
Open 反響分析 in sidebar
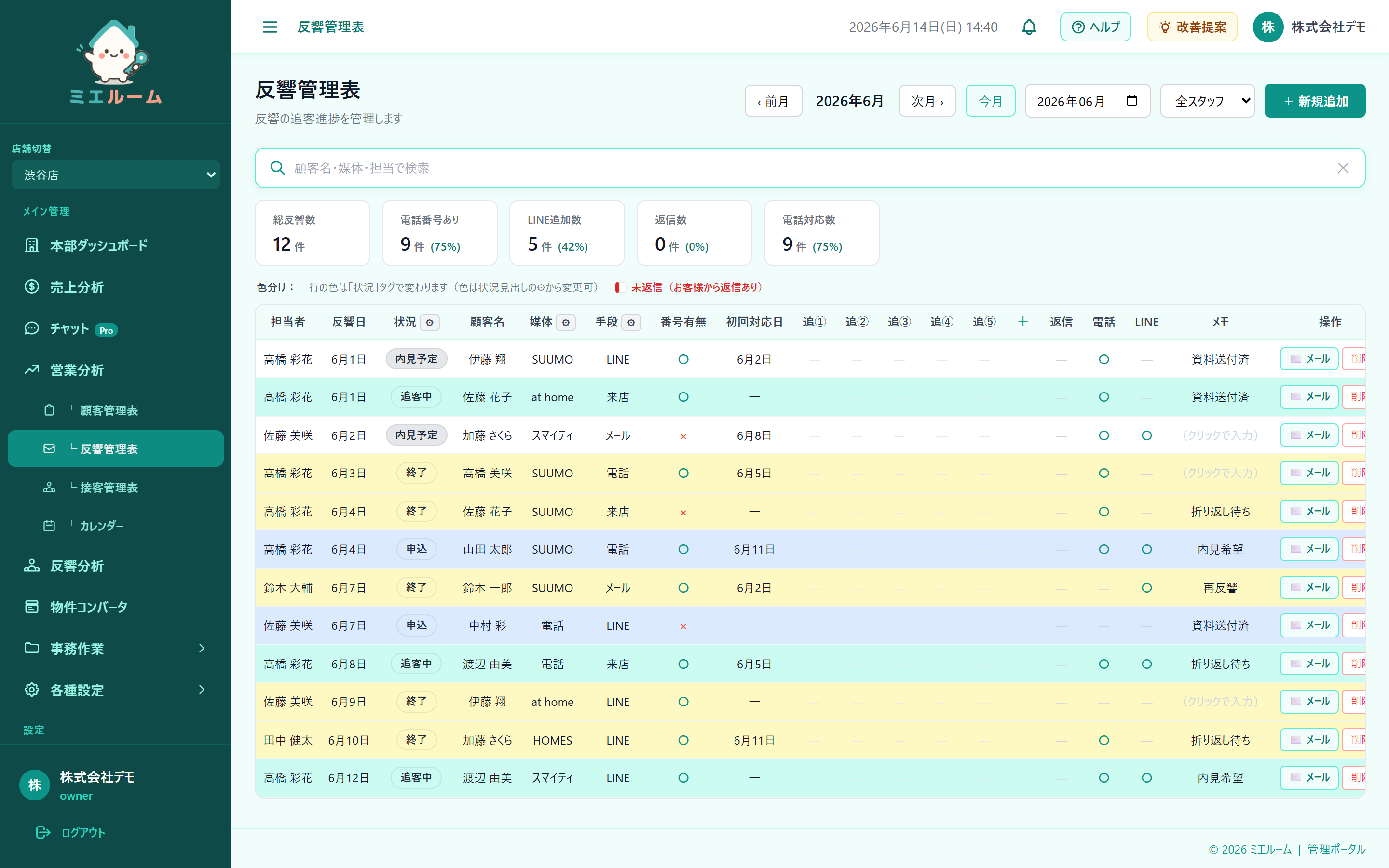[x=115, y=566]
